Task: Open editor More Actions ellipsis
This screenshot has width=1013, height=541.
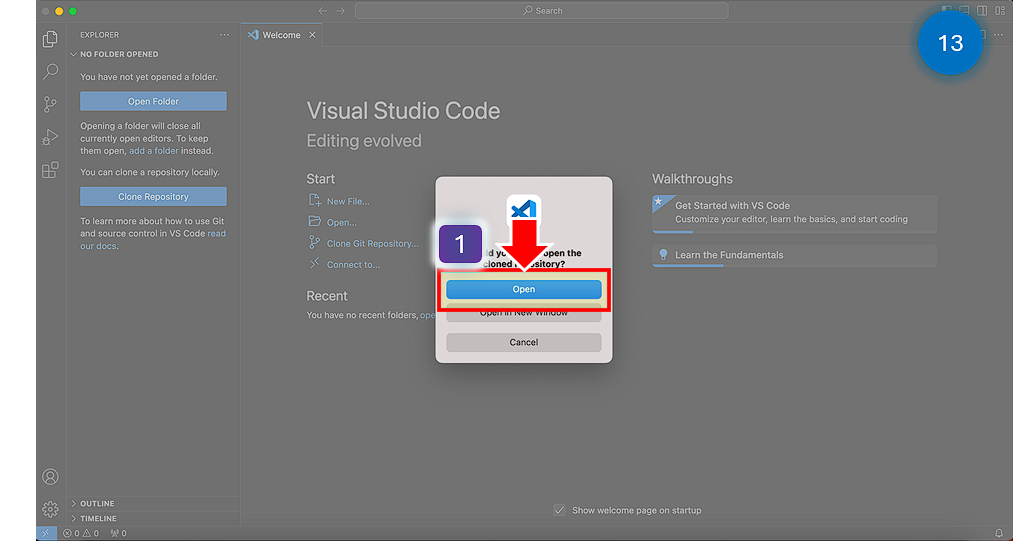Action: tap(998, 35)
